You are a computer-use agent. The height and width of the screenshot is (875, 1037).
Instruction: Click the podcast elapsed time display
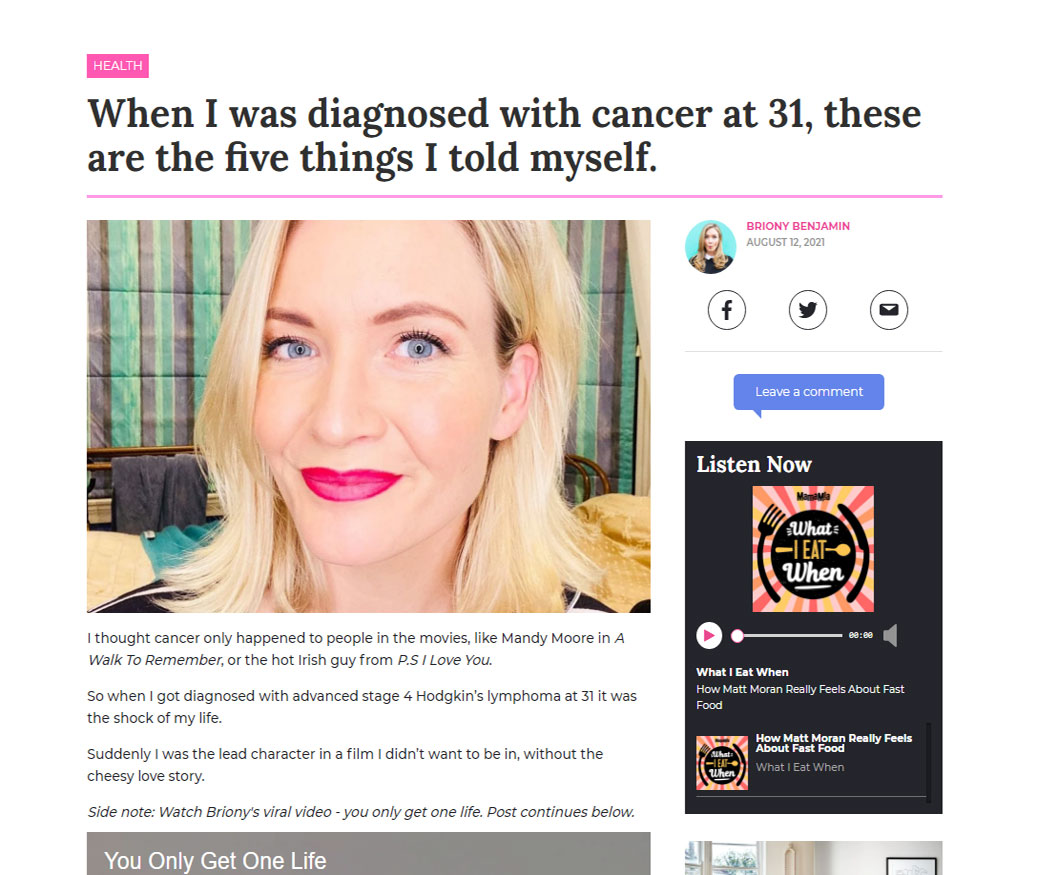tap(860, 636)
